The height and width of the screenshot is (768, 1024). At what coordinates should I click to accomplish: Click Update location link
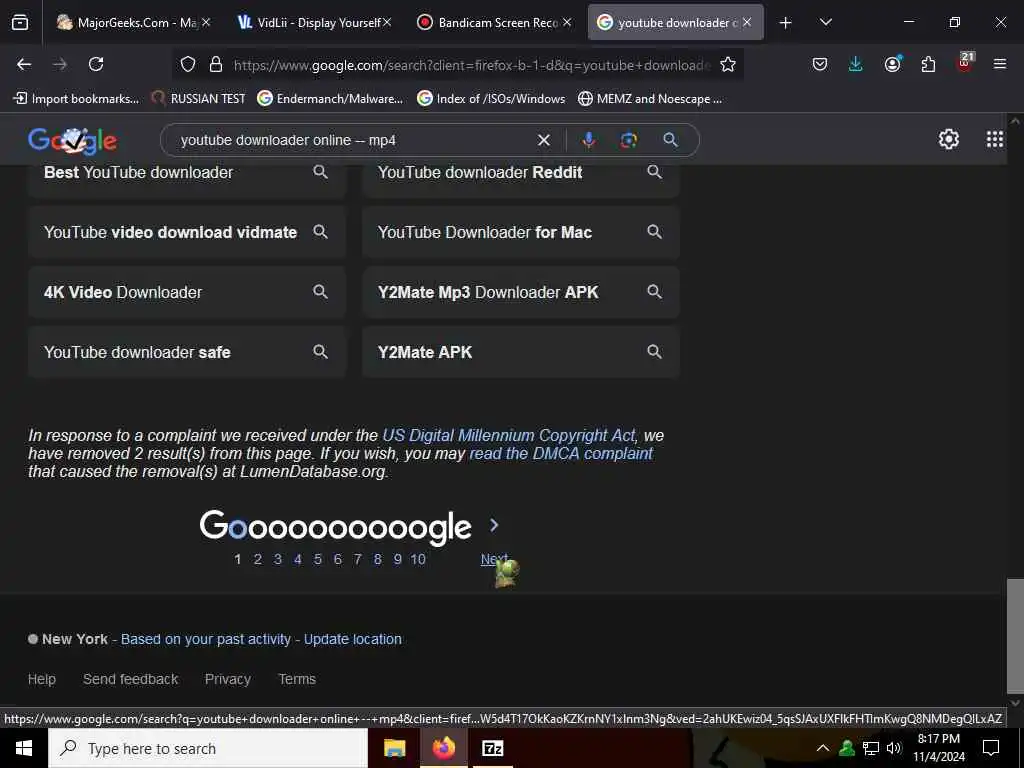coord(353,639)
